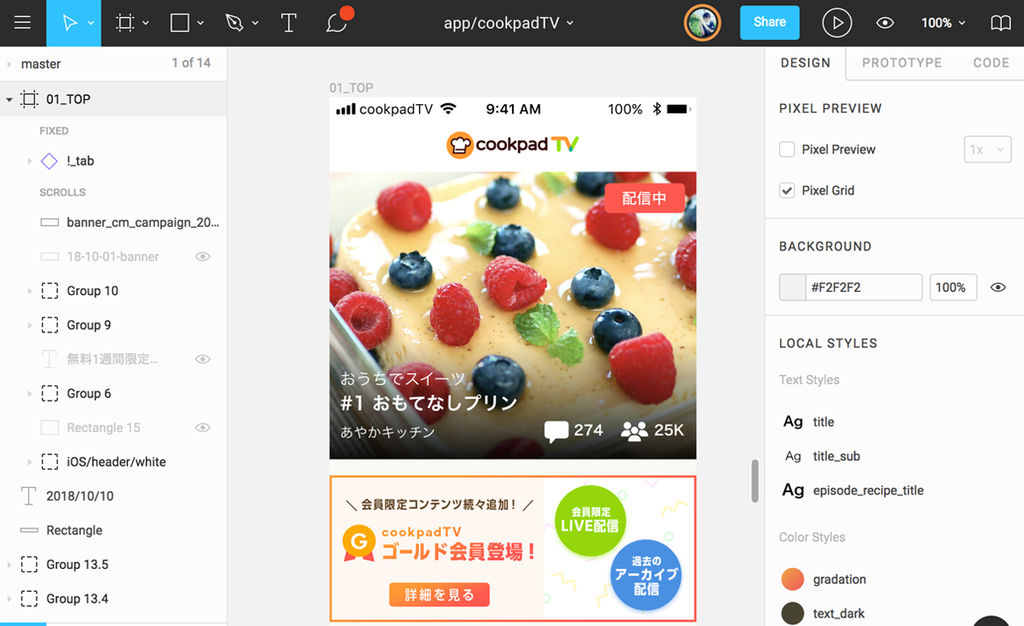Viewport: 1024px width, 626px height.
Task: Open the hamburger main menu
Action: [22, 23]
